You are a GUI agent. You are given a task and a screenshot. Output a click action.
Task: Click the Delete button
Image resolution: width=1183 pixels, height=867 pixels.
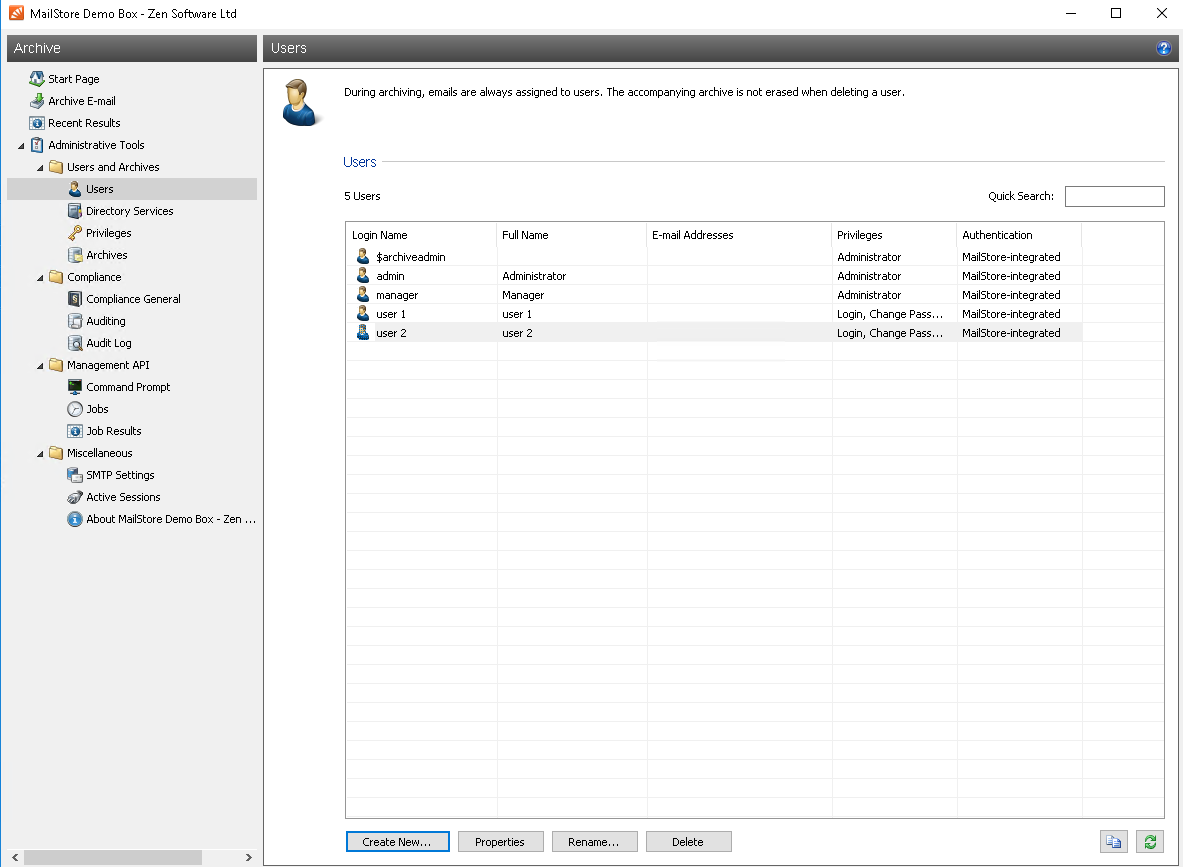click(x=689, y=841)
